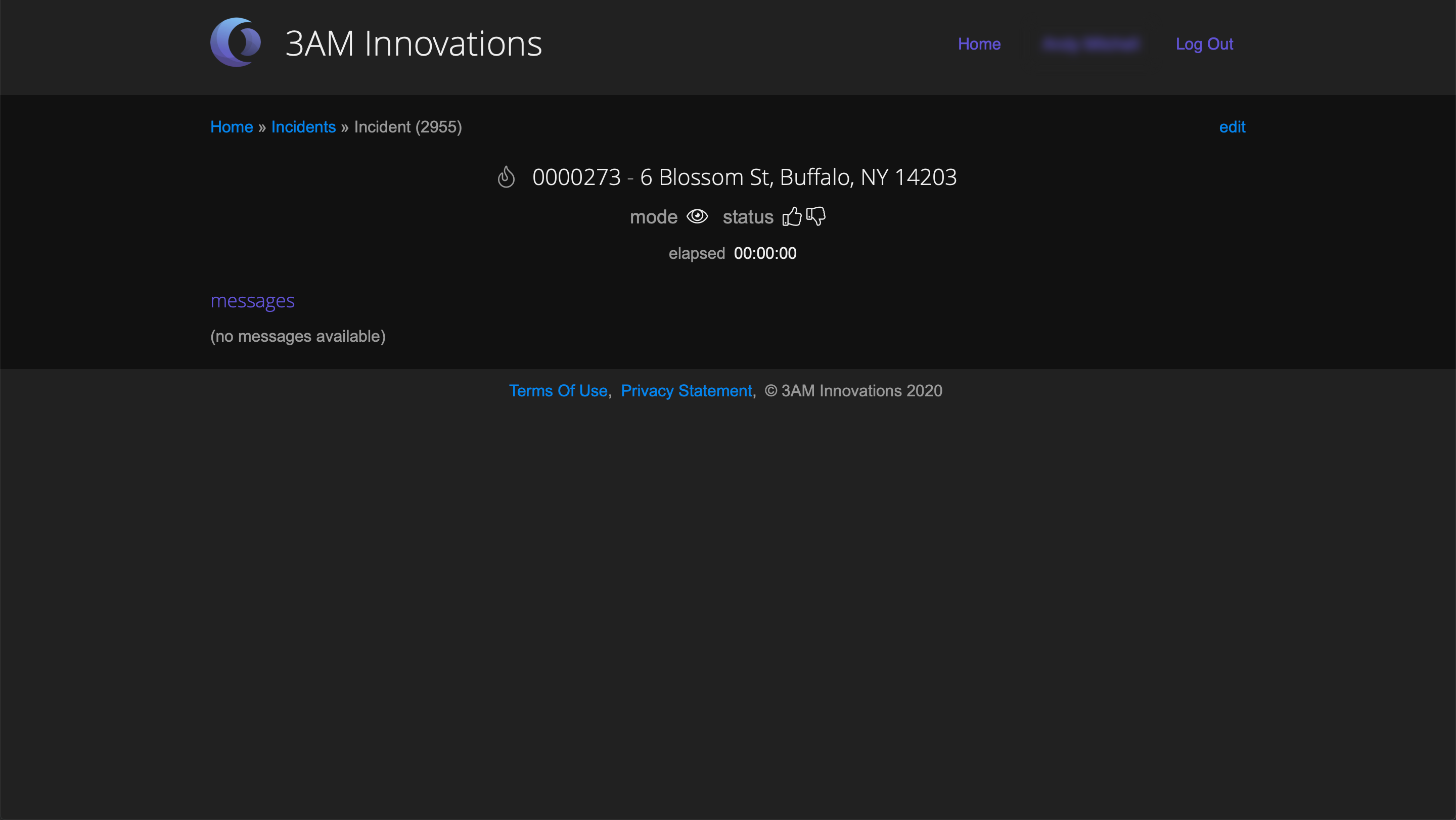Click the thumbs up status icon
This screenshot has height=820, width=1456.
click(x=791, y=216)
